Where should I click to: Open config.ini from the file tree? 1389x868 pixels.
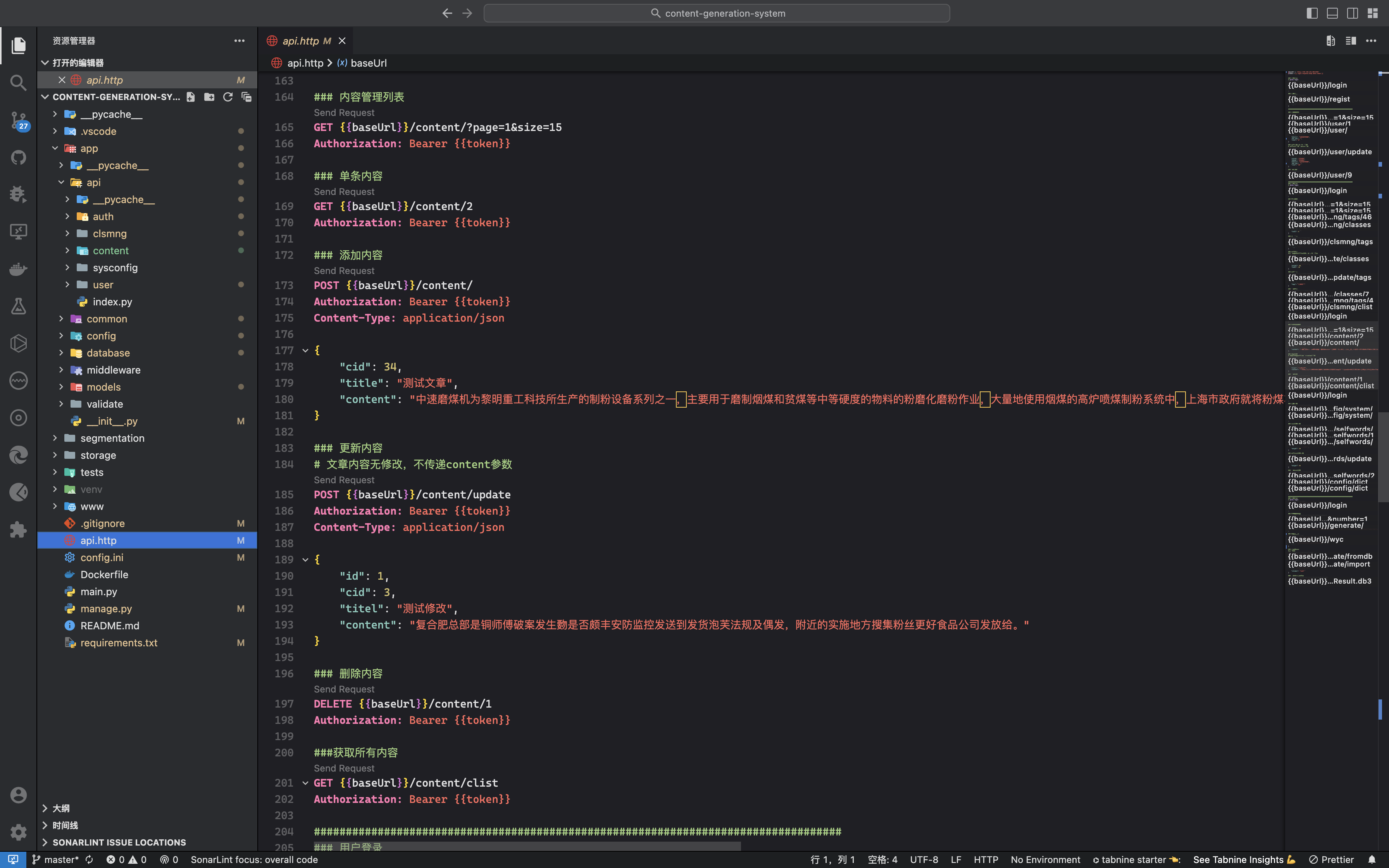[x=147, y=558]
